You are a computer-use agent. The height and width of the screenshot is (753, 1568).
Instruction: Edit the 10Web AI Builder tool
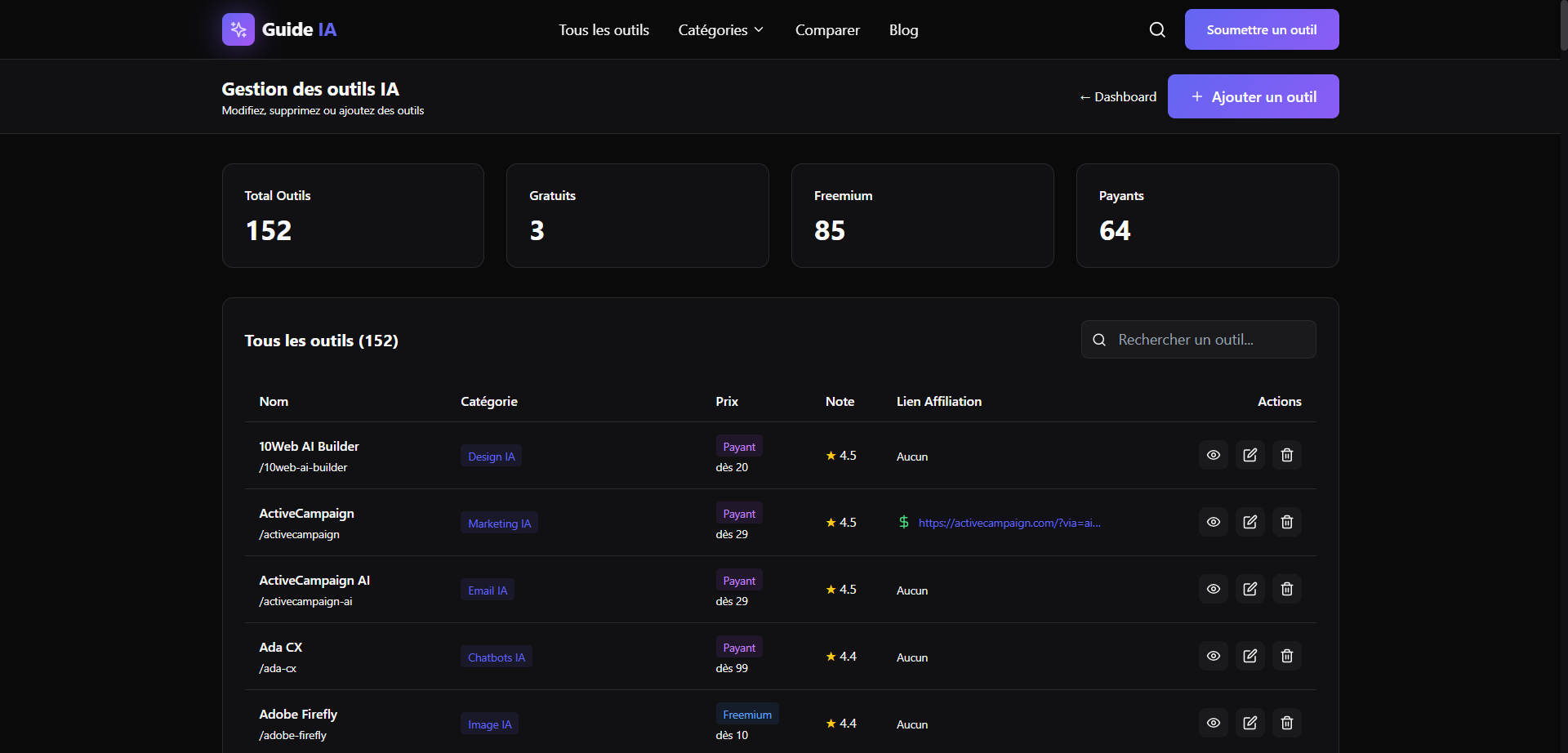(1249, 455)
